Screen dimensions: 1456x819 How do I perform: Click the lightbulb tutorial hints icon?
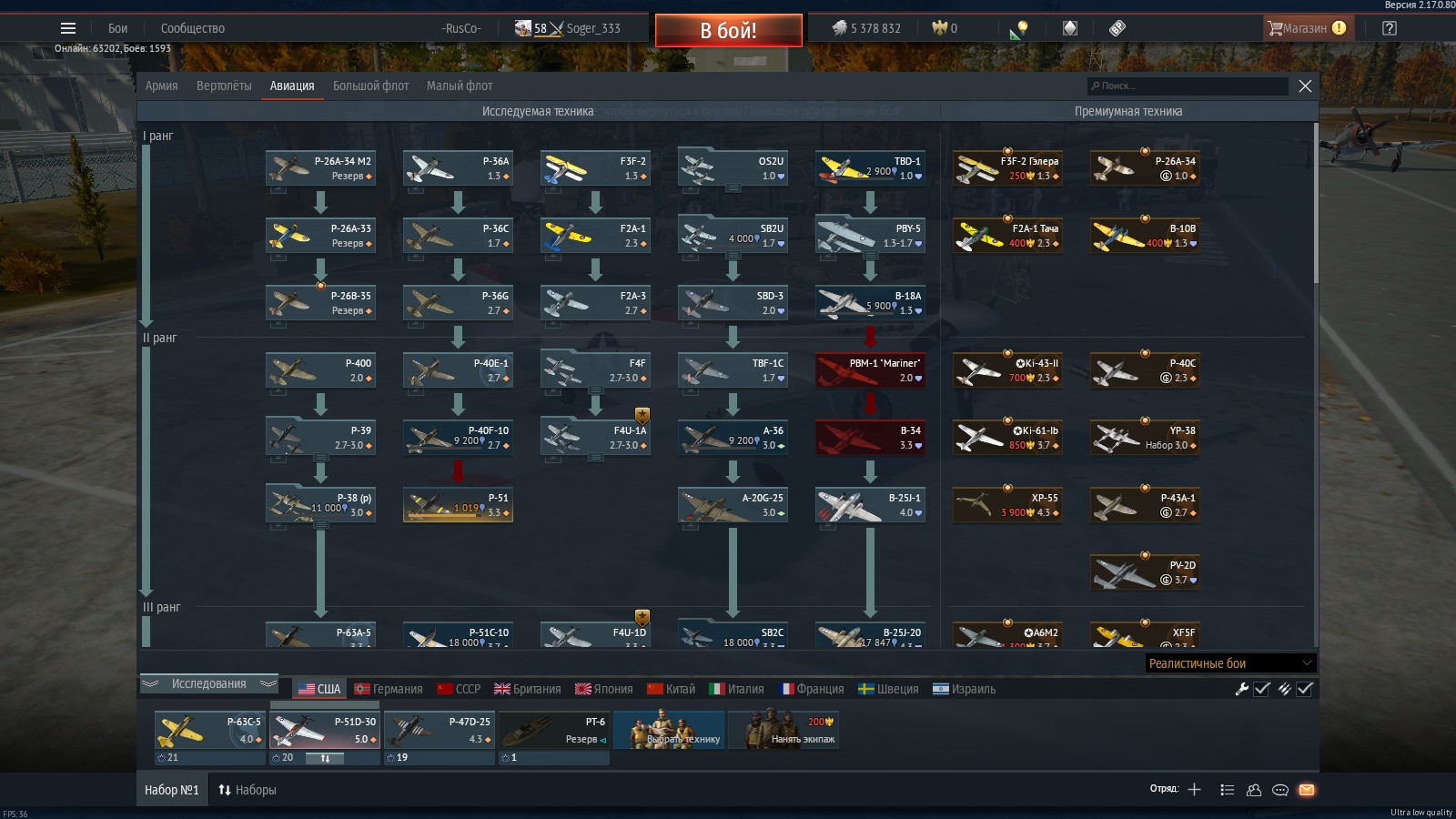[x=1019, y=29]
